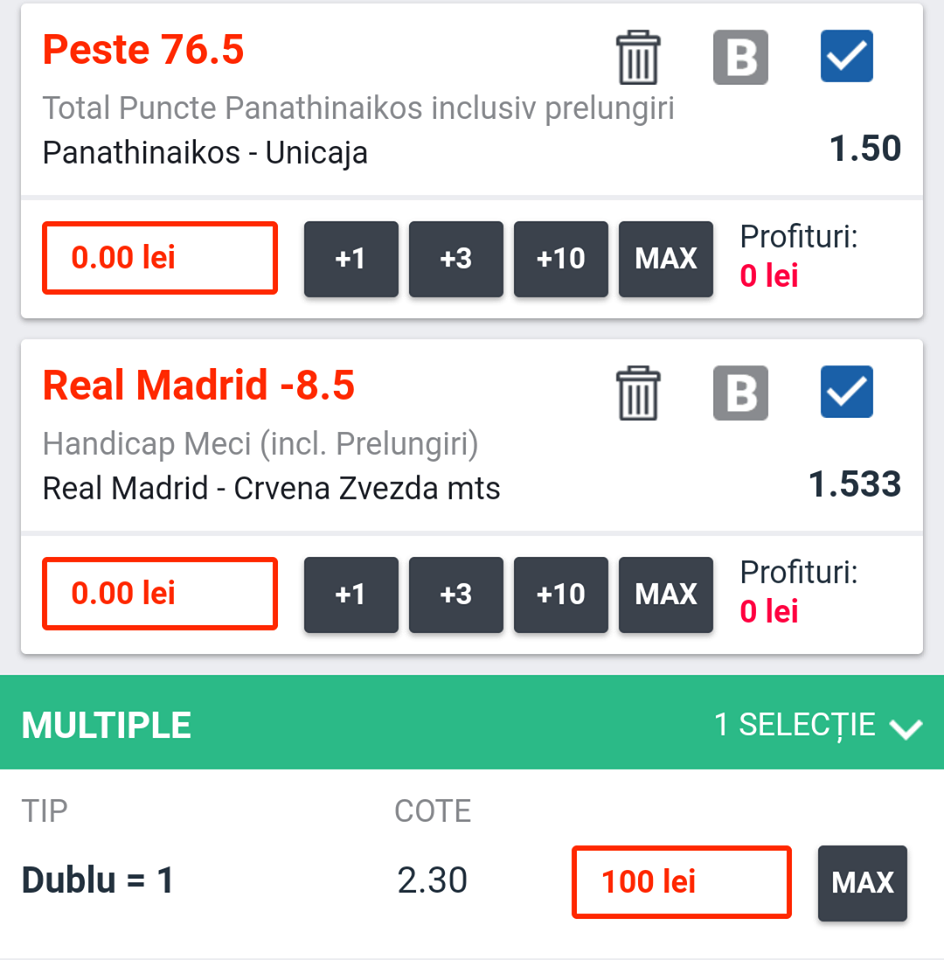The image size is (944, 960).
Task: Add +3 to the Panathinaikos stake
Action: pos(456,259)
